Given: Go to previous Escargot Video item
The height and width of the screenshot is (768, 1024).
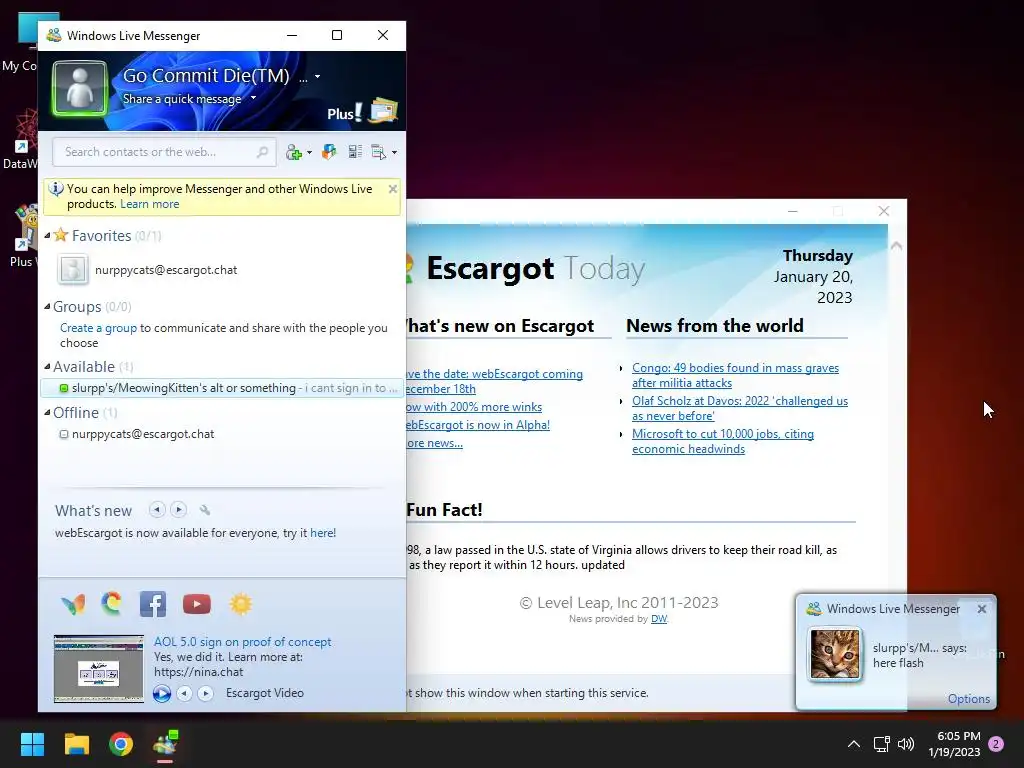Looking at the screenshot, I should click(185, 694).
